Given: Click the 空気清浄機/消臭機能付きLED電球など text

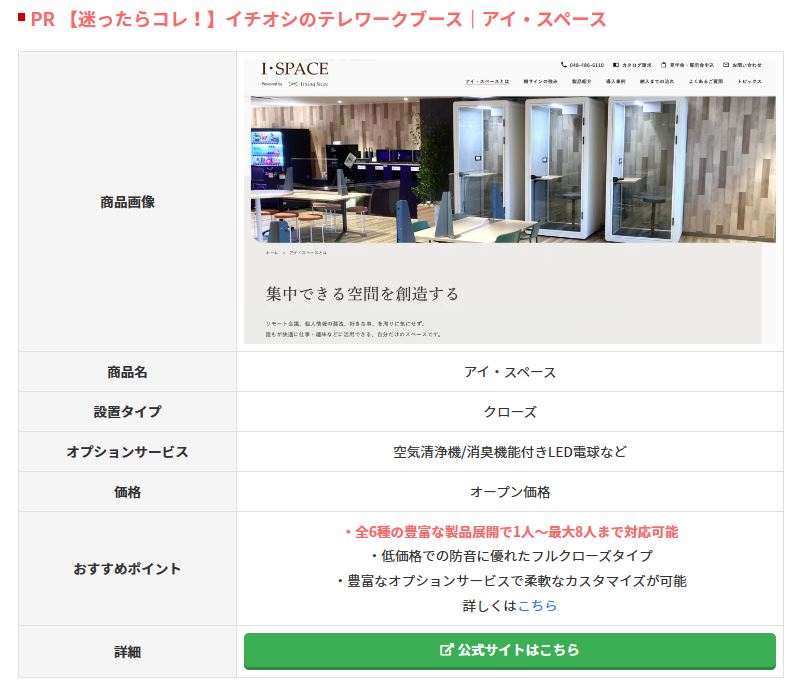Looking at the screenshot, I should point(510,452).
